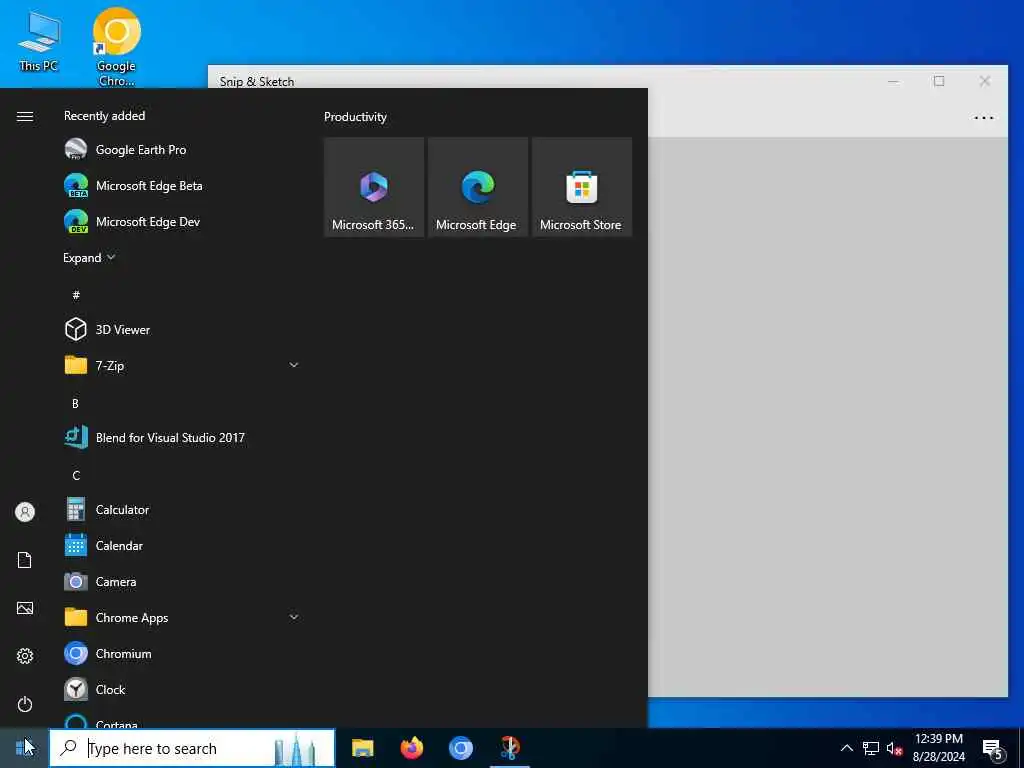Open 3D Viewer app
The image size is (1024, 768).
click(183, 329)
